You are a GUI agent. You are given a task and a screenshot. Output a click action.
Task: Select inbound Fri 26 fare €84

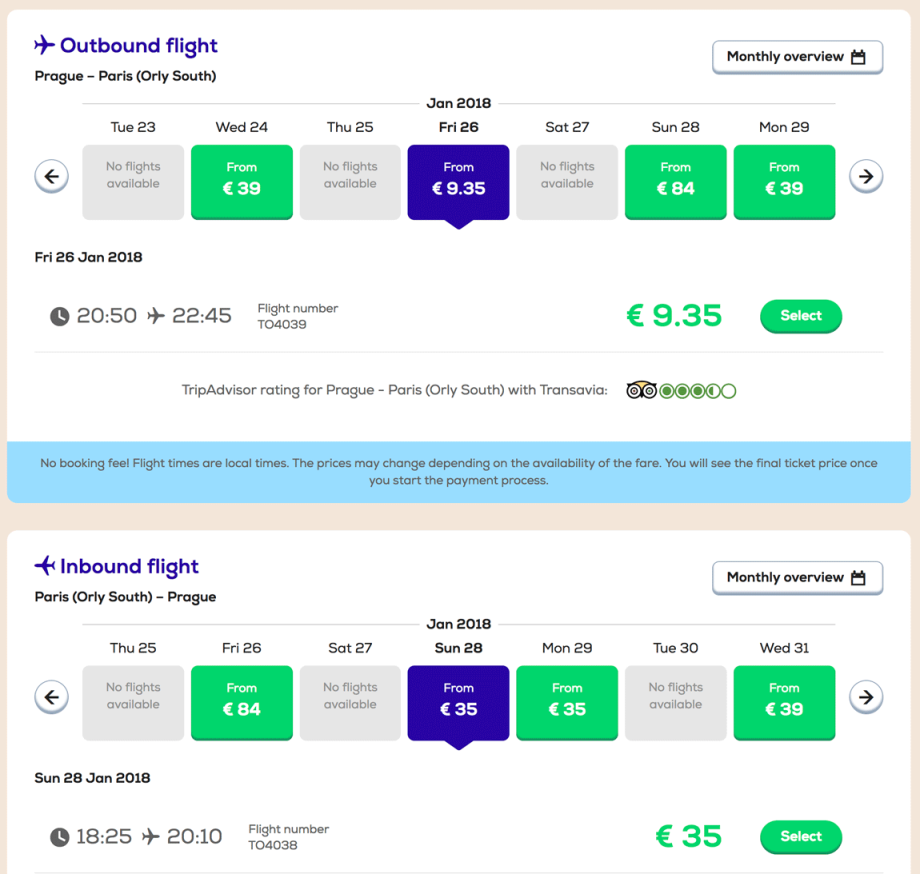pos(242,702)
